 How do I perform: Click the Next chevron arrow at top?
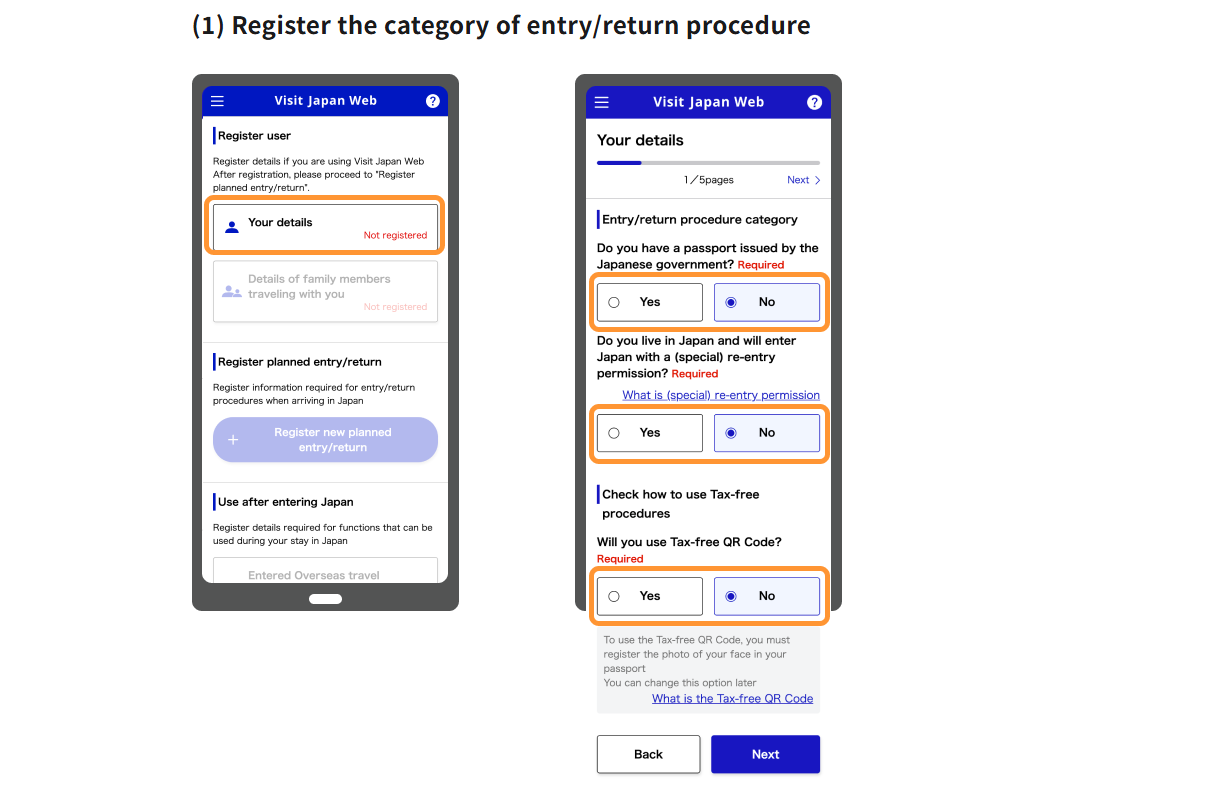tap(817, 180)
